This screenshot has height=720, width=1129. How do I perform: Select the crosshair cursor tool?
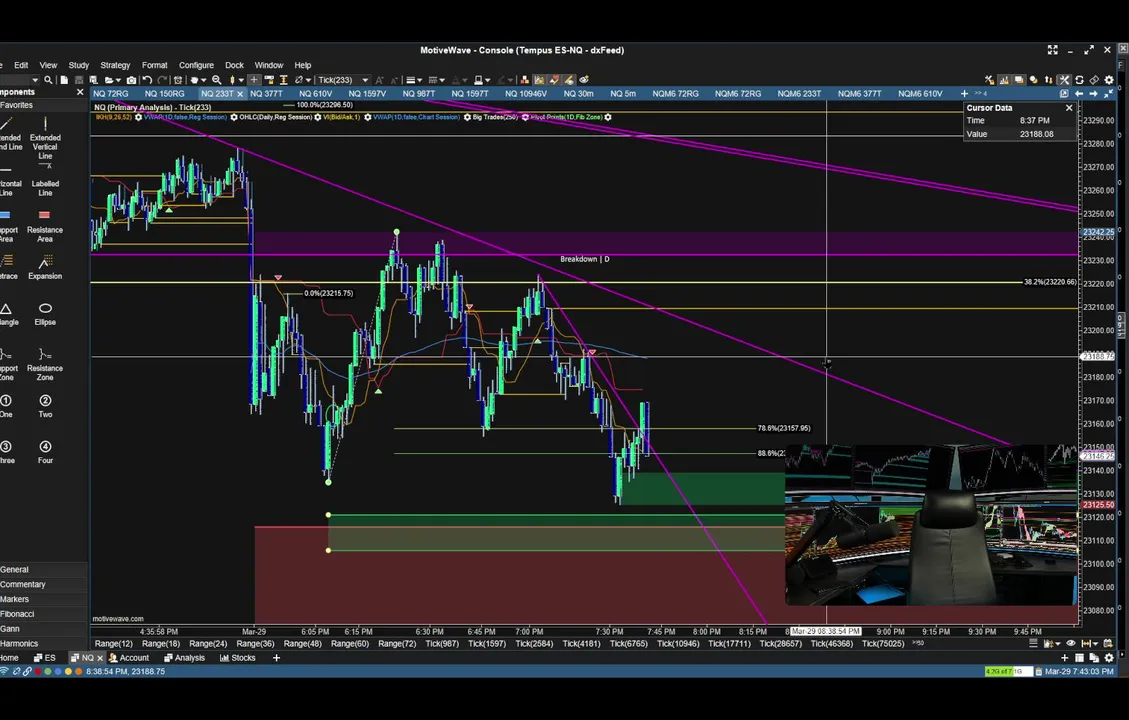254,80
